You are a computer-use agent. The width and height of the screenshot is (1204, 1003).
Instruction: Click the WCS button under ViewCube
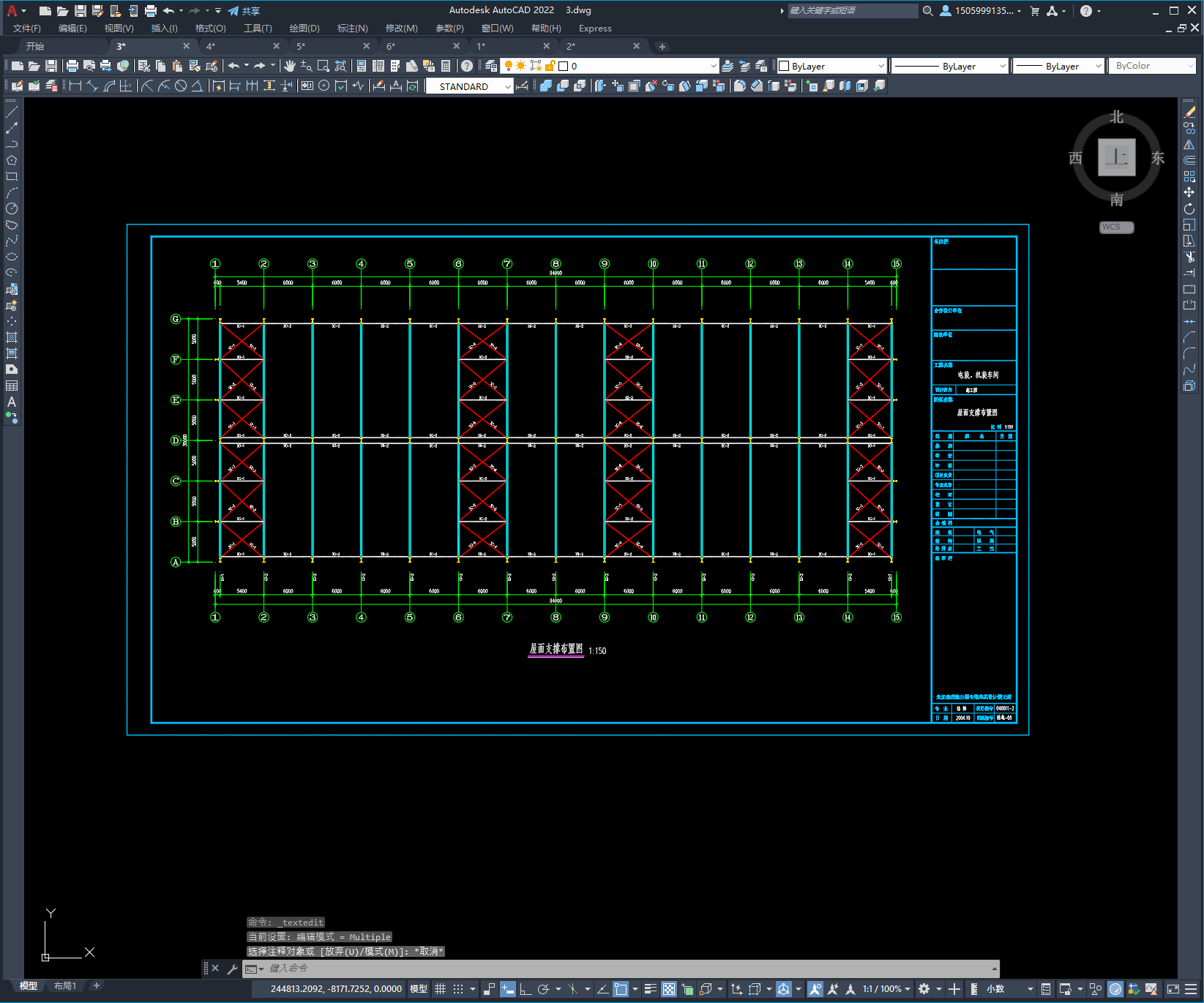point(1116,227)
